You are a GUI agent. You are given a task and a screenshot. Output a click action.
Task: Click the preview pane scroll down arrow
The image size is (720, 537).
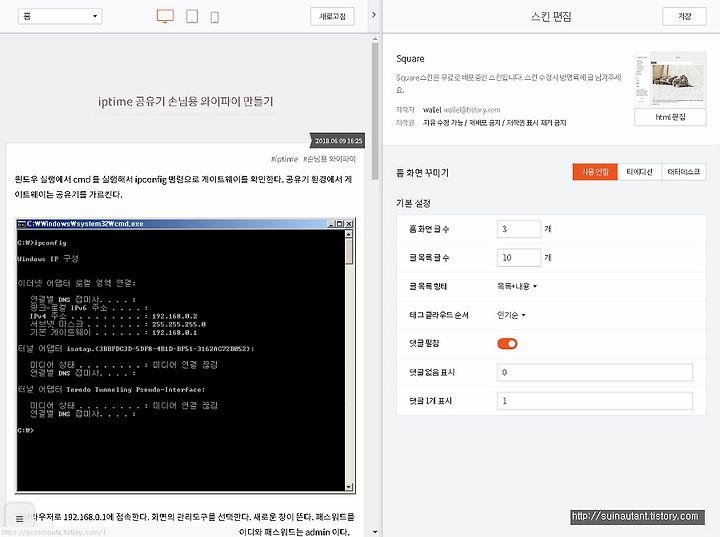375,532
